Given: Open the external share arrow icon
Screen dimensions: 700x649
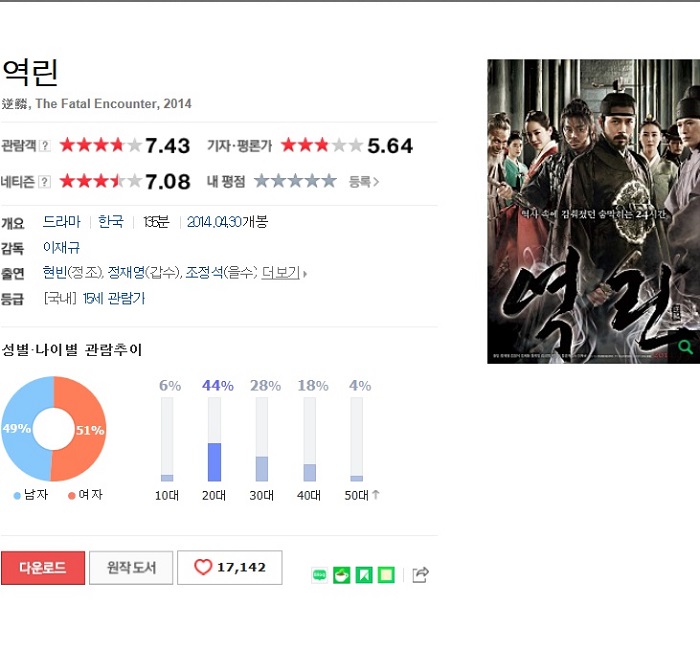Looking at the screenshot, I should coord(420,574).
